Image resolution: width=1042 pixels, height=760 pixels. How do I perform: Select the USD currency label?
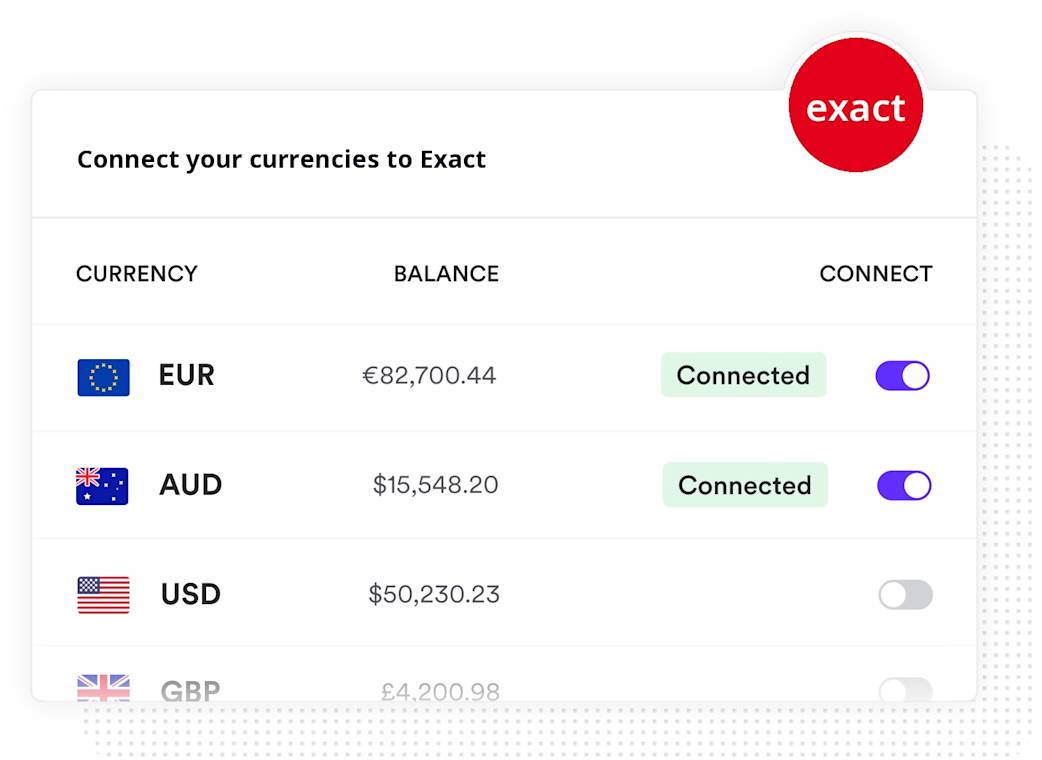coord(191,595)
